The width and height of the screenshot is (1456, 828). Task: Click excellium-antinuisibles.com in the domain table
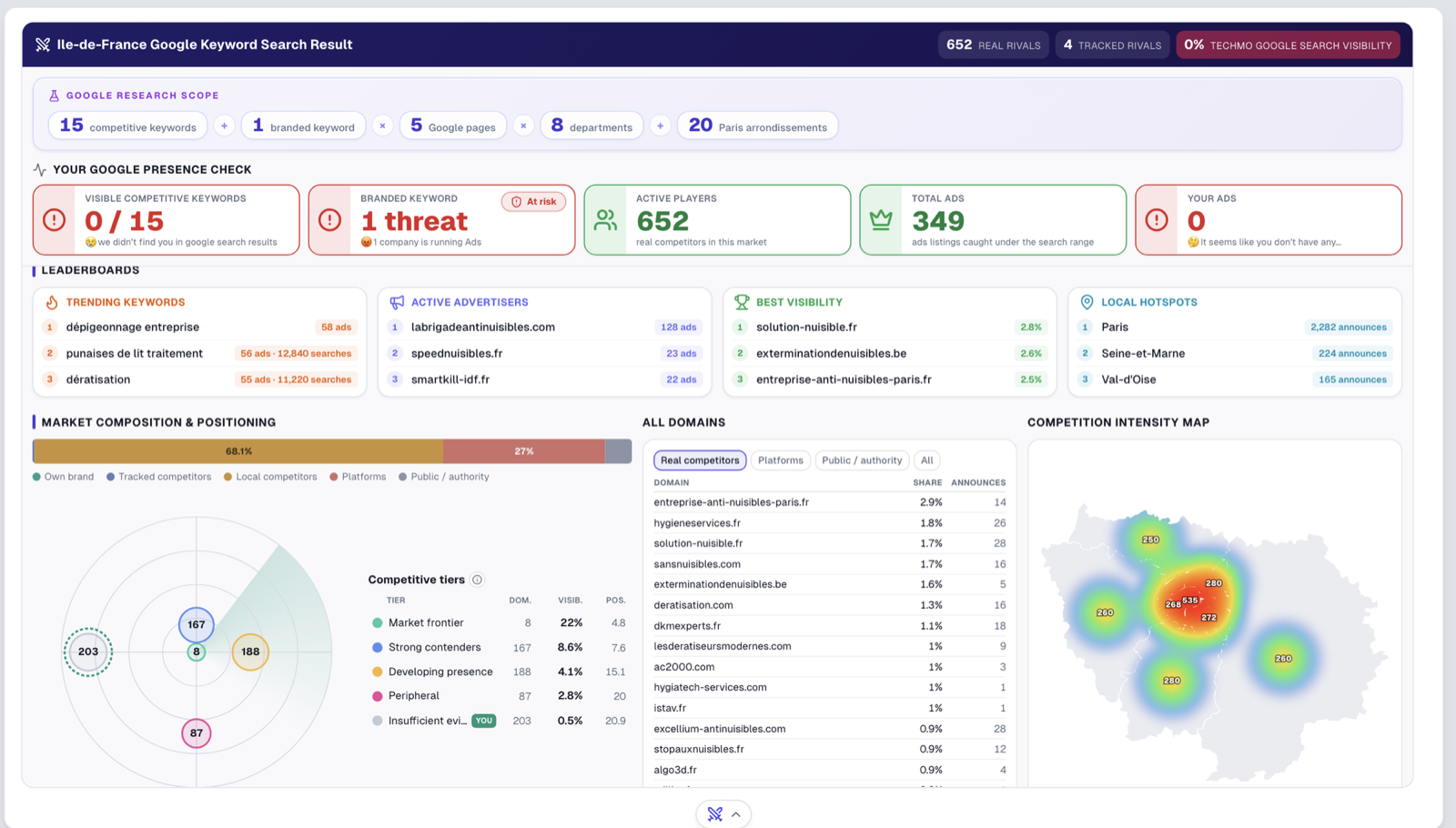(x=720, y=729)
